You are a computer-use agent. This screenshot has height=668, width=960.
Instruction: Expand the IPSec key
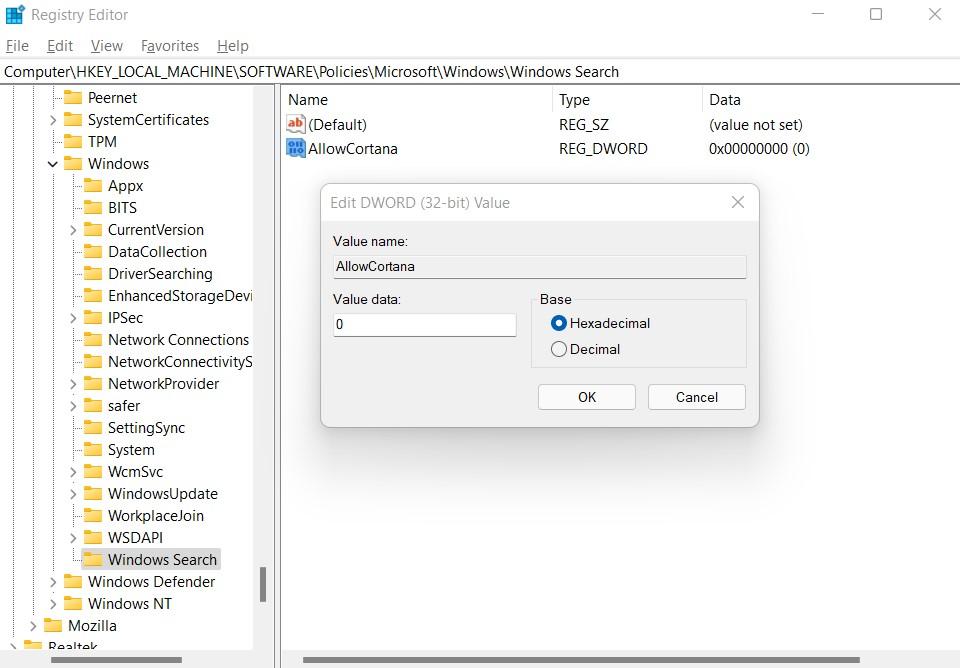coord(73,319)
